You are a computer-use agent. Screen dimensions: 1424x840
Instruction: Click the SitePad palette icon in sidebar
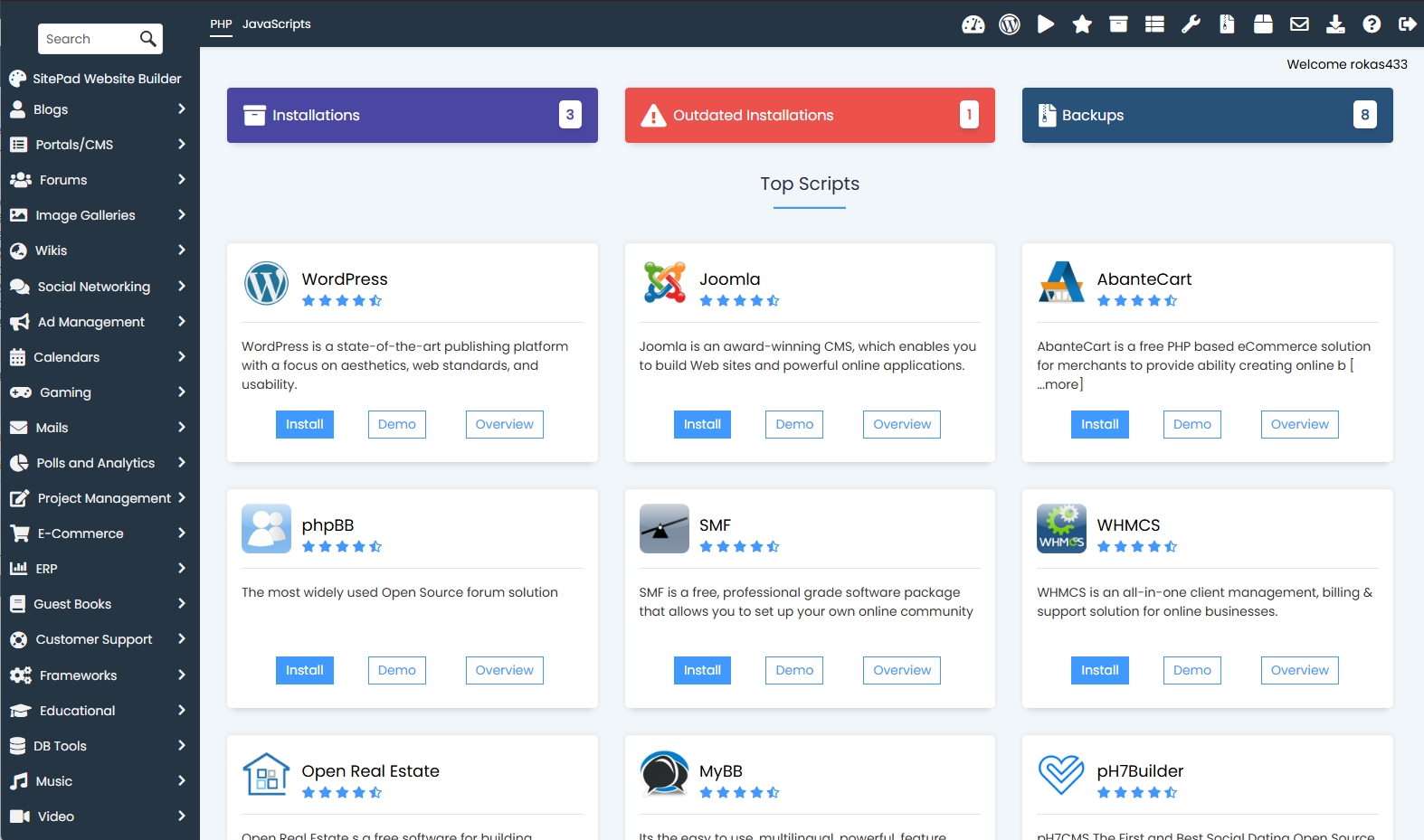[17, 79]
